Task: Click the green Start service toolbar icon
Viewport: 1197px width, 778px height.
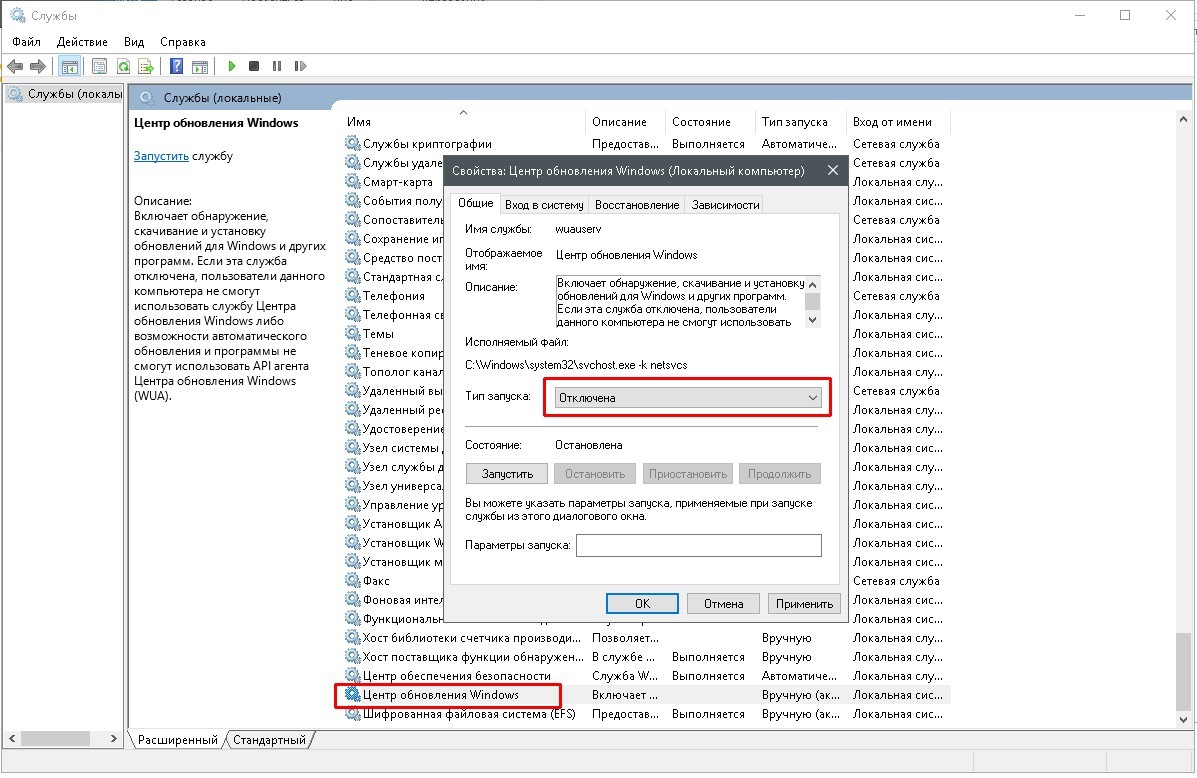Action: (x=232, y=66)
